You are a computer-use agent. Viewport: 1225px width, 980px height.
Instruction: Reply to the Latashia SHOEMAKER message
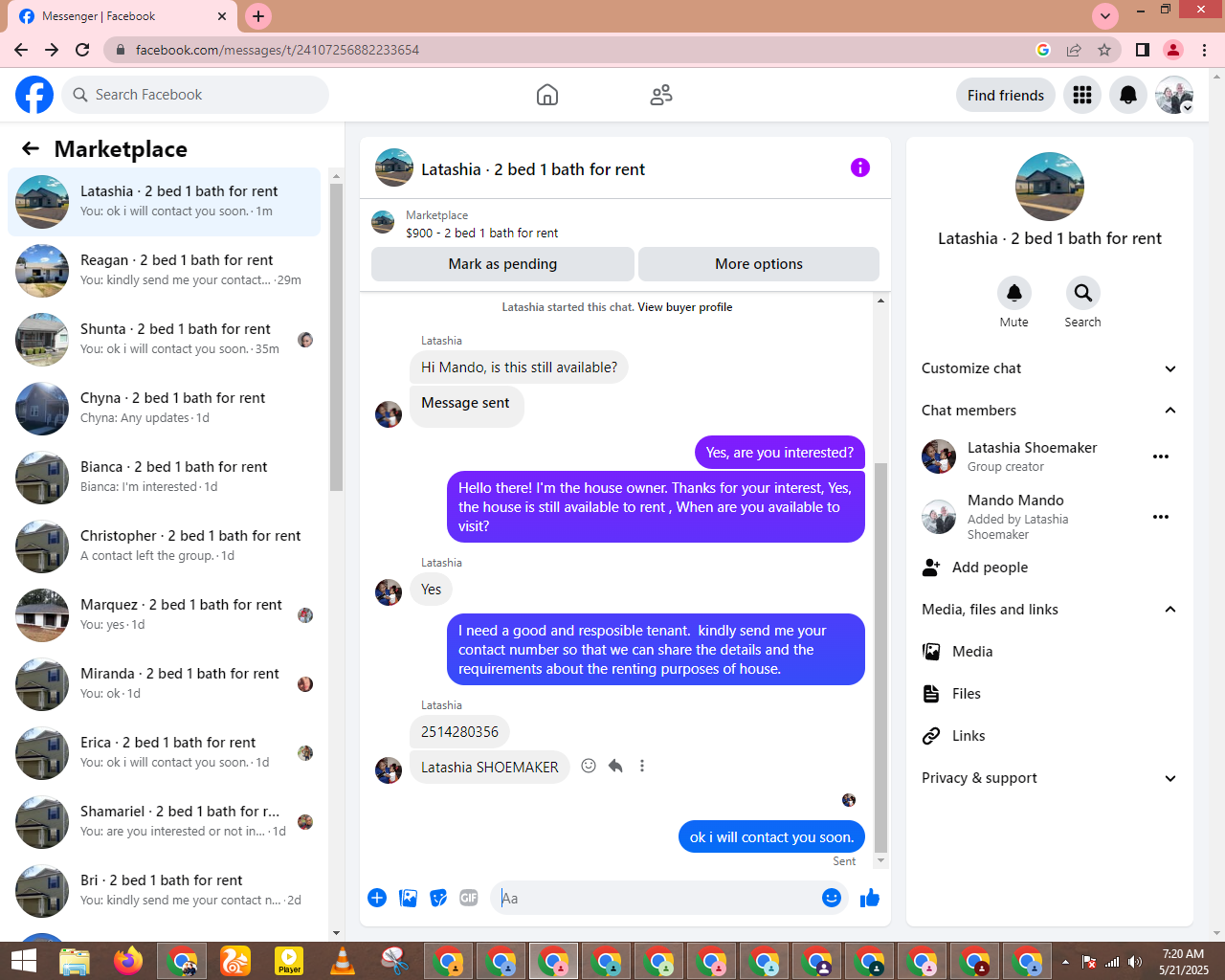point(615,766)
